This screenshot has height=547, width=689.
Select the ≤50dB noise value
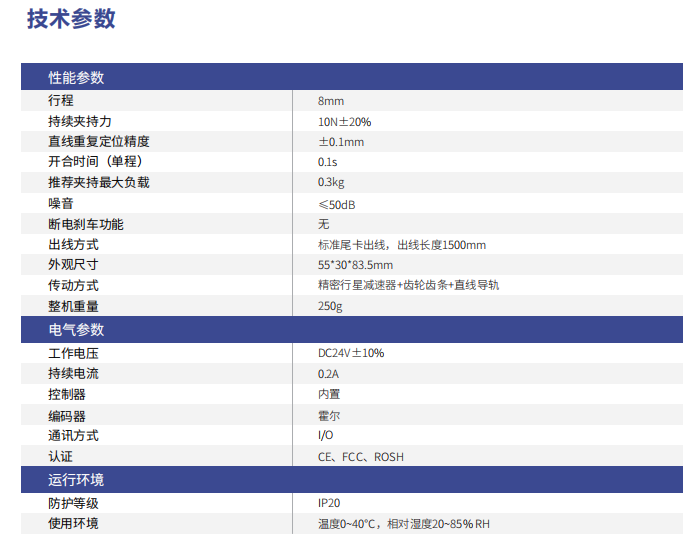[x=337, y=204]
